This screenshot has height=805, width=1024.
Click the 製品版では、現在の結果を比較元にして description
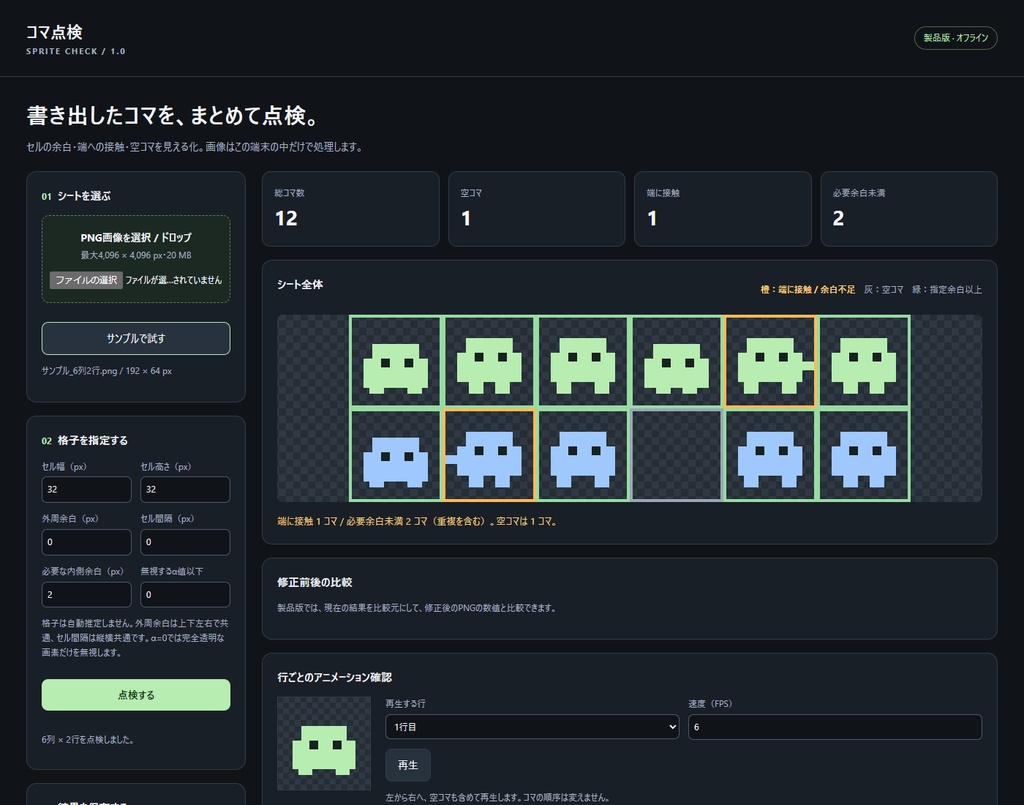point(417,608)
